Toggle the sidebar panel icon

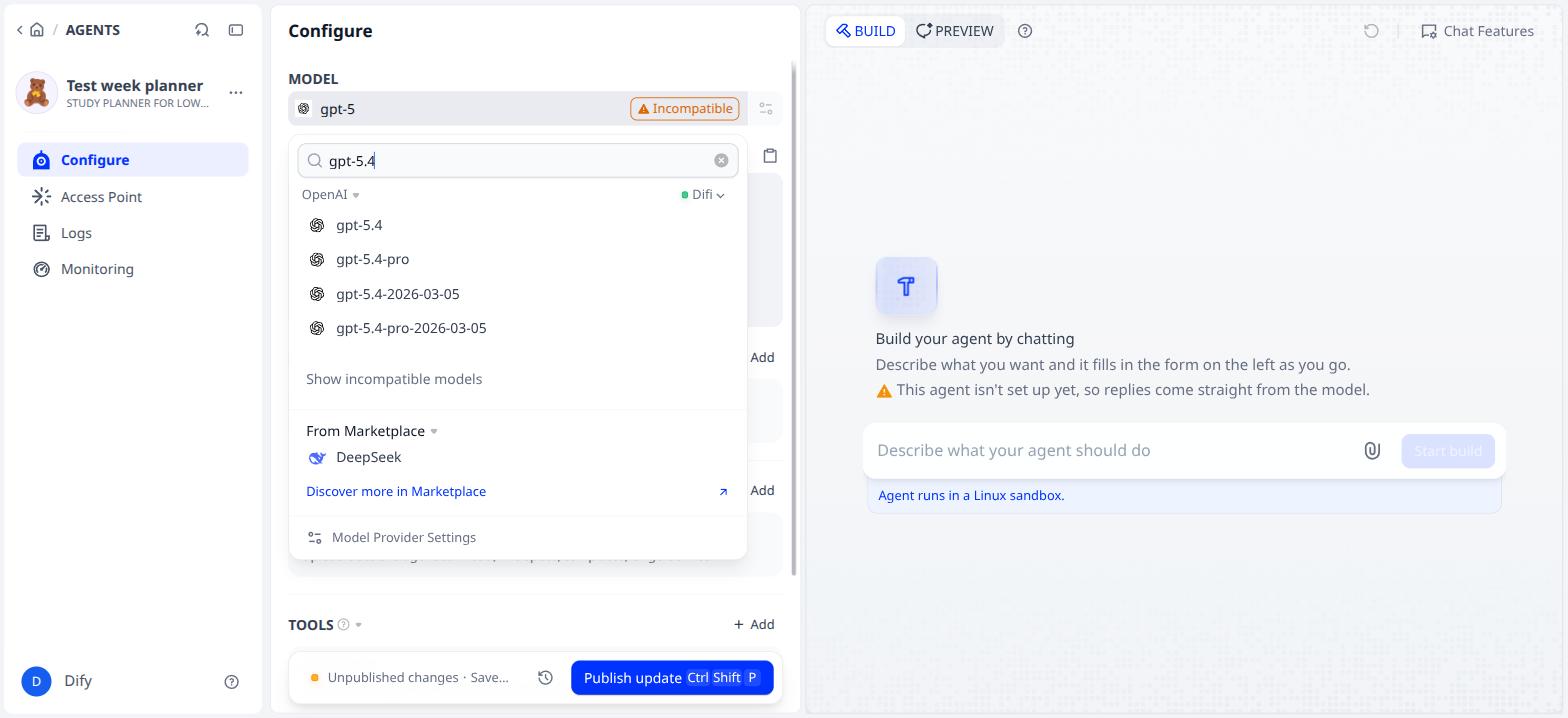pos(236,30)
